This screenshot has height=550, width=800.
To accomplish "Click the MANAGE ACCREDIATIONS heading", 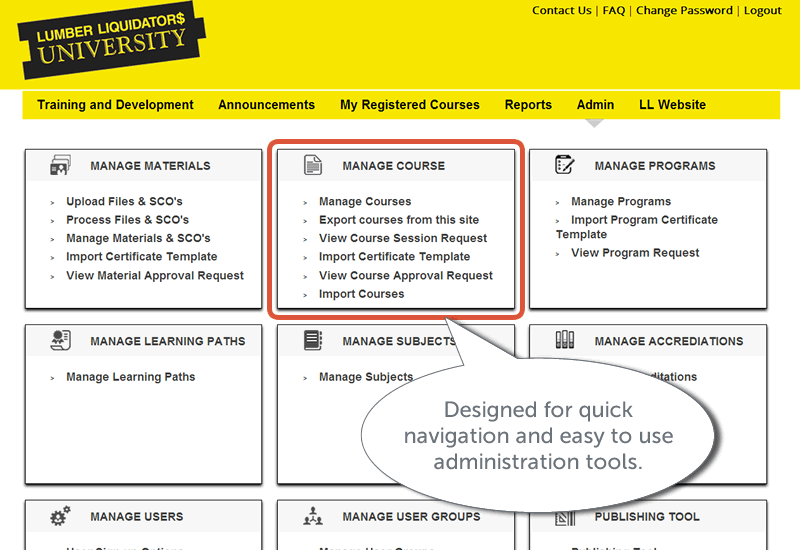I will 668,341.
